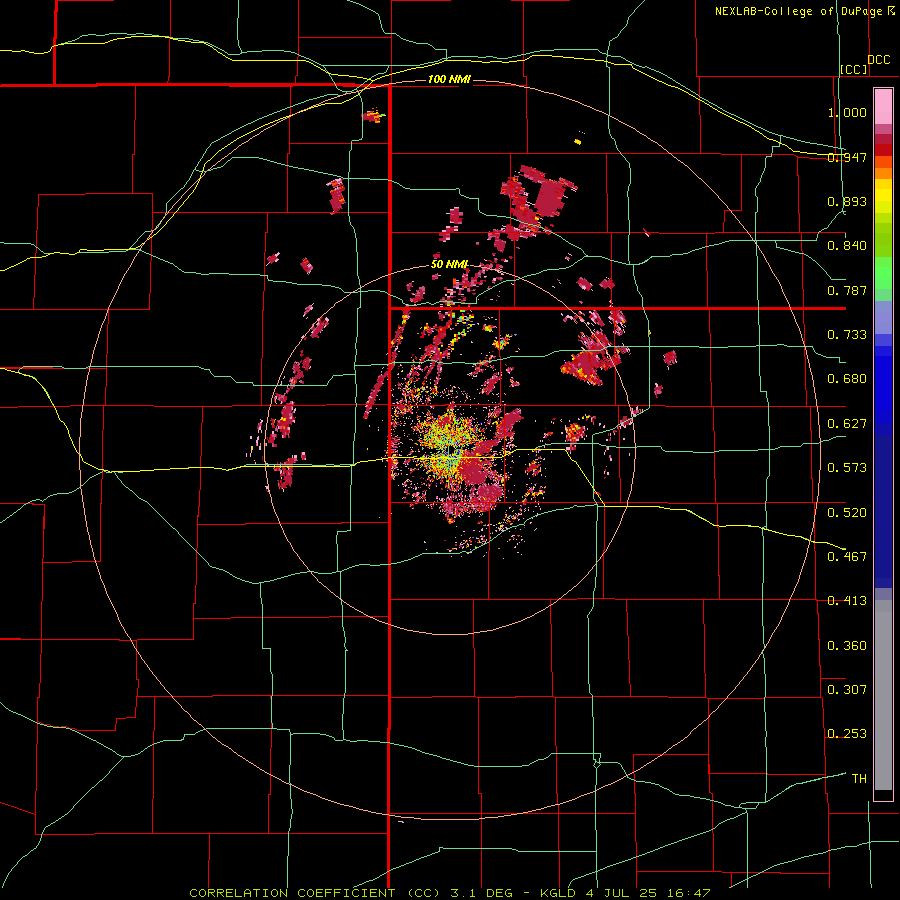
Task: Click the 0.467 scale value
Action: pos(847,556)
